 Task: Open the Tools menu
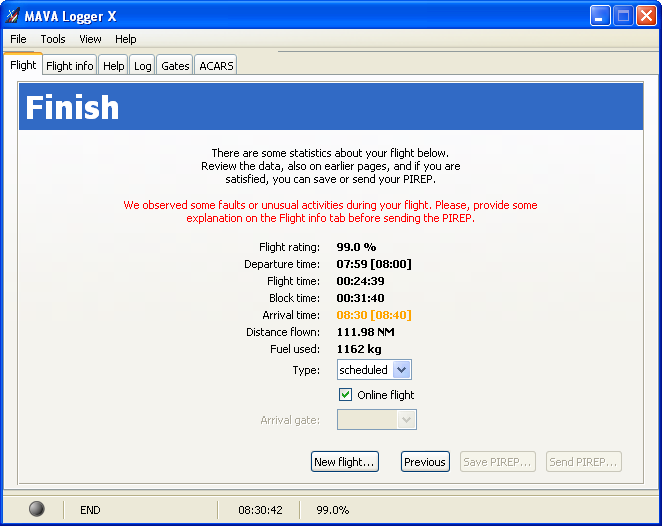[x=53, y=39]
